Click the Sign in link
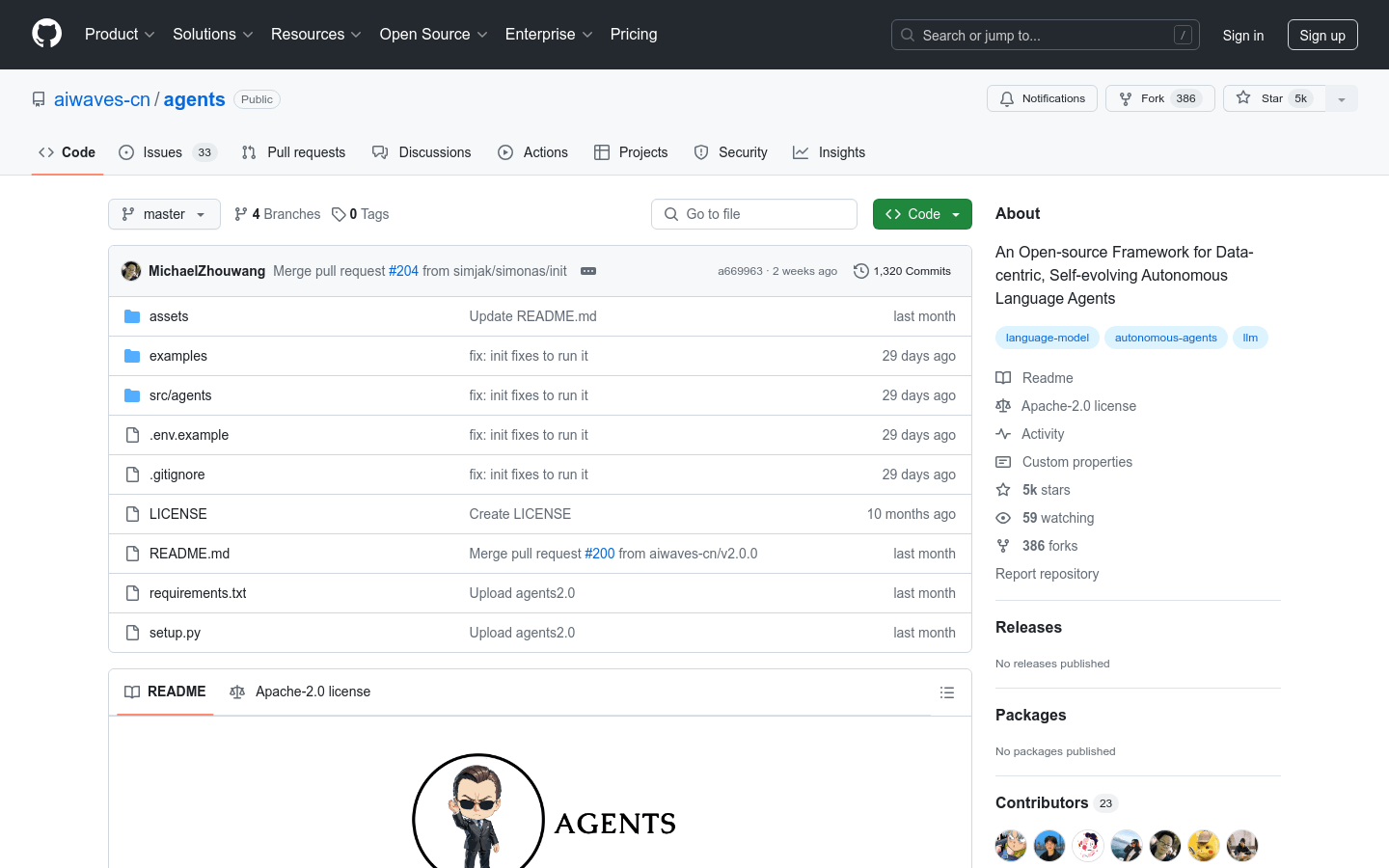This screenshot has height=868, width=1389. tap(1242, 35)
